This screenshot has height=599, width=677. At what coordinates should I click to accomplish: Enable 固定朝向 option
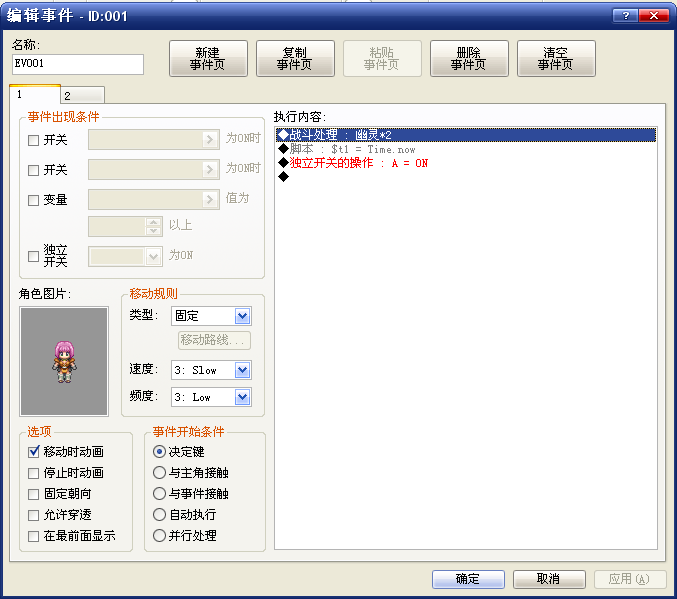click(x=33, y=494)
